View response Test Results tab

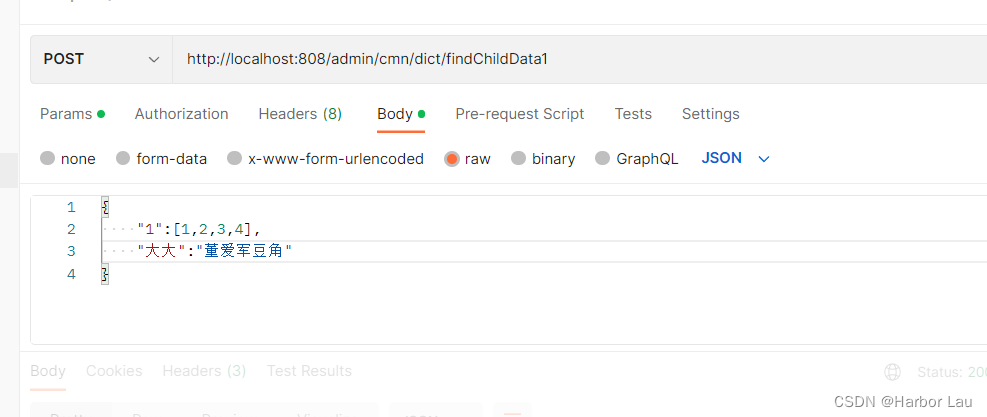coord(309,371)
